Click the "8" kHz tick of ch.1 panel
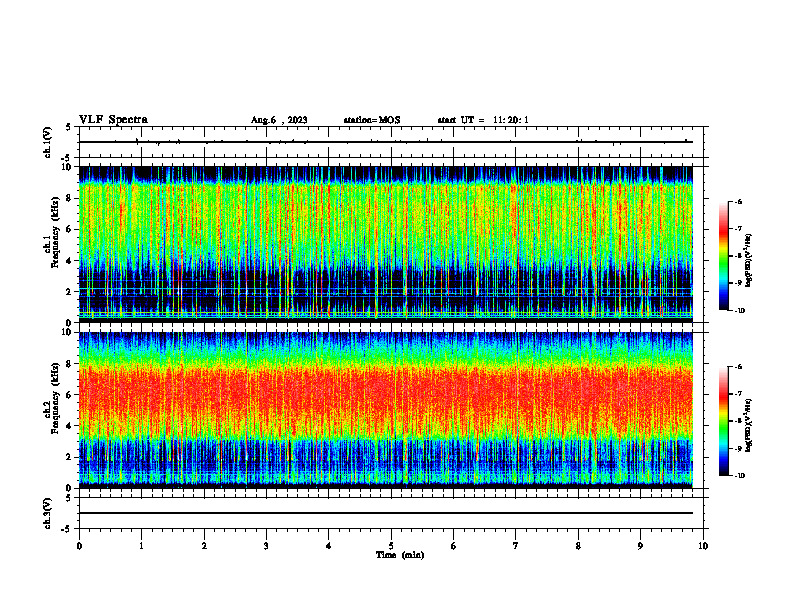 tap(70, 198)
